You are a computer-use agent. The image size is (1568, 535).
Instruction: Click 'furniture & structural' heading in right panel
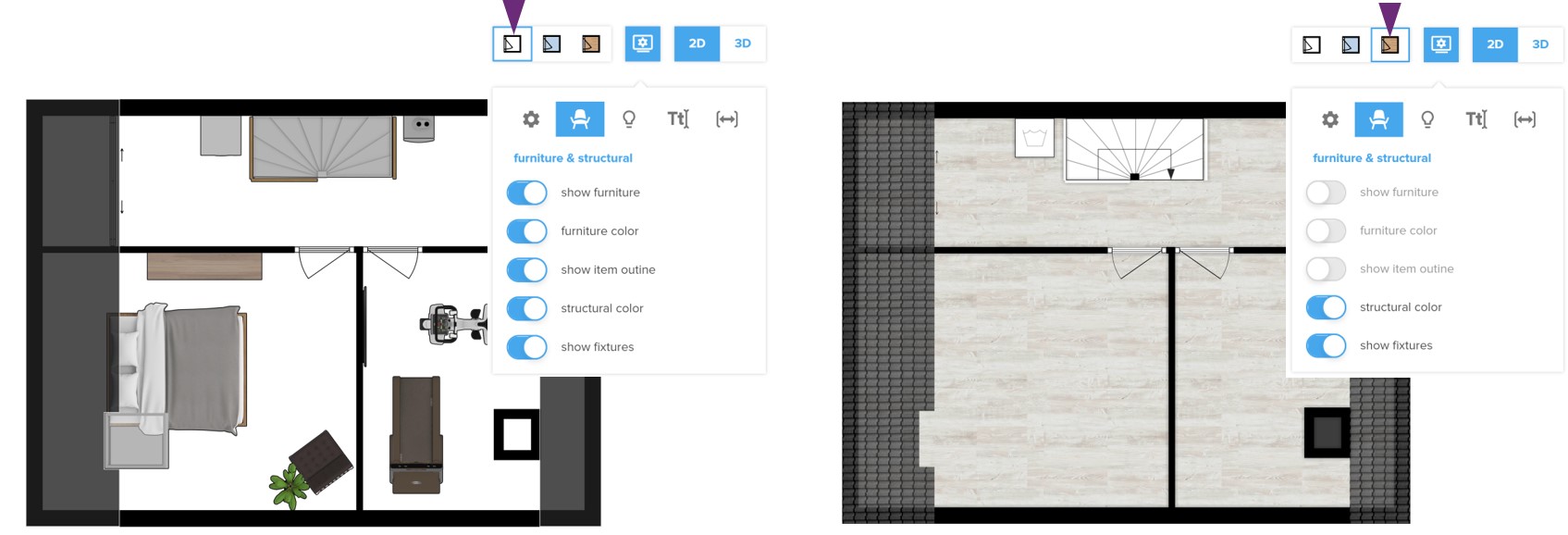click(1372, 158)
